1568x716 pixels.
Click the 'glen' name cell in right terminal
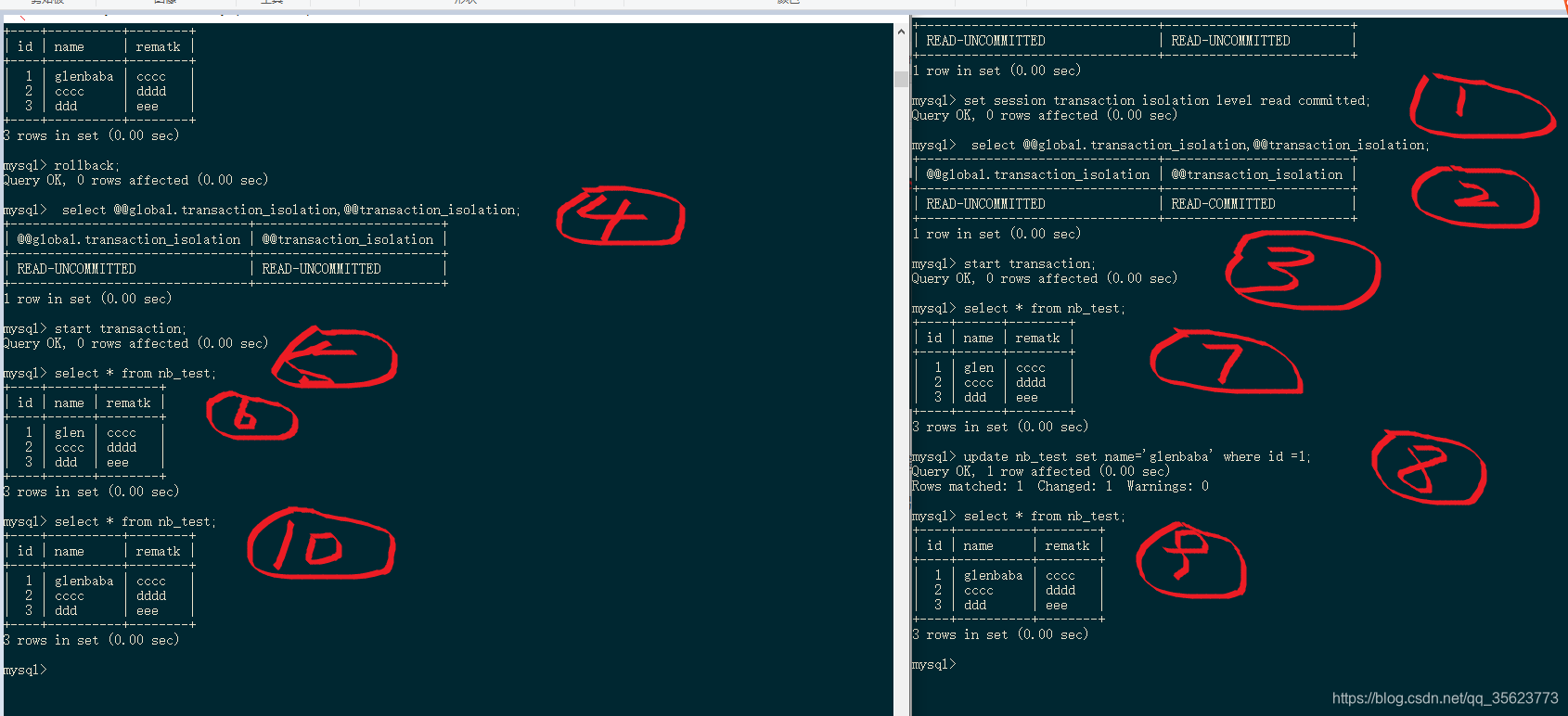point(979,368)
